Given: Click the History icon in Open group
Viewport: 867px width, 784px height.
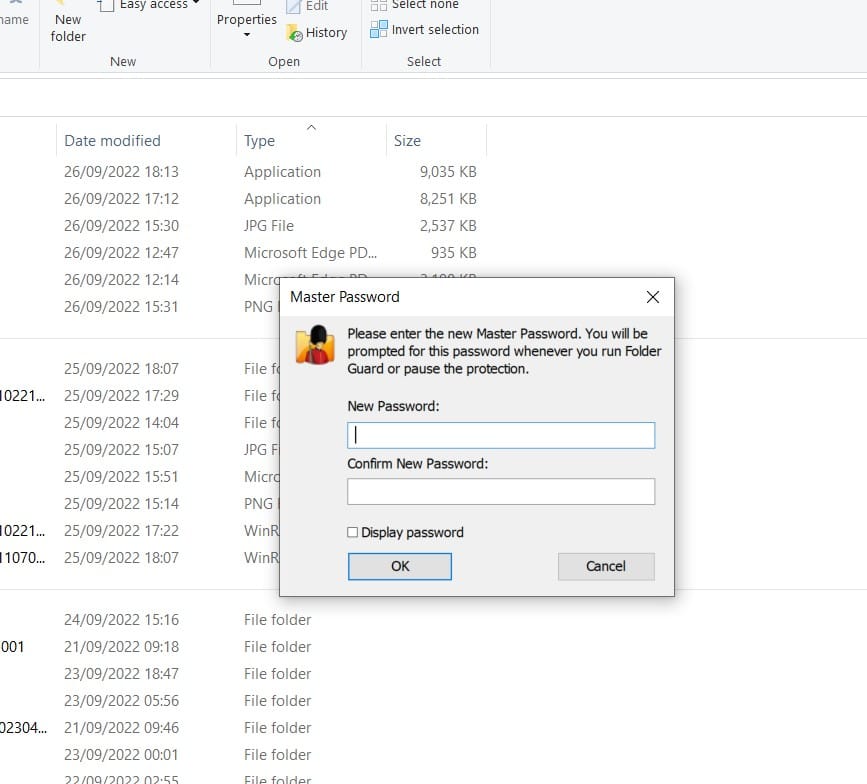Looking at the screenshot, I should point(294,33).
